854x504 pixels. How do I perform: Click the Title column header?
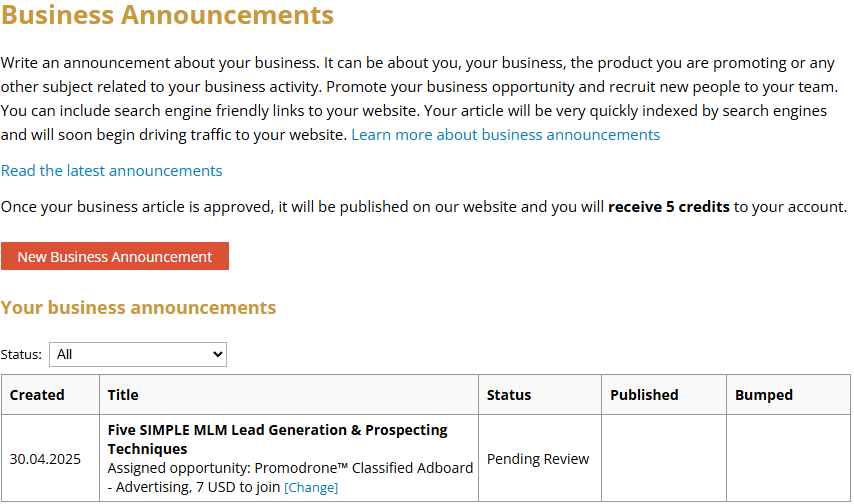click(123, 395)
